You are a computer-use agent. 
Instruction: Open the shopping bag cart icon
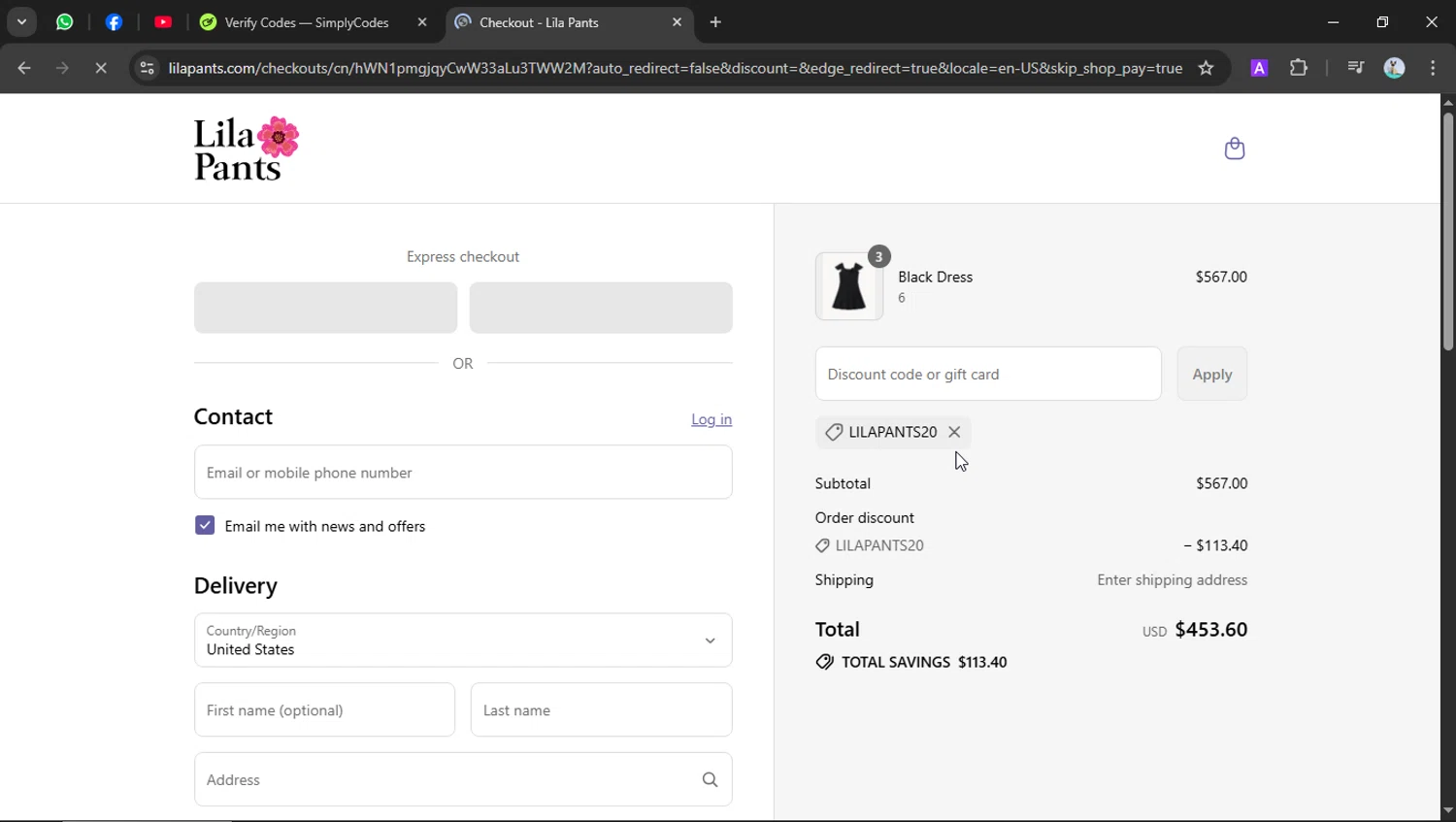(x=1235, y=148)
